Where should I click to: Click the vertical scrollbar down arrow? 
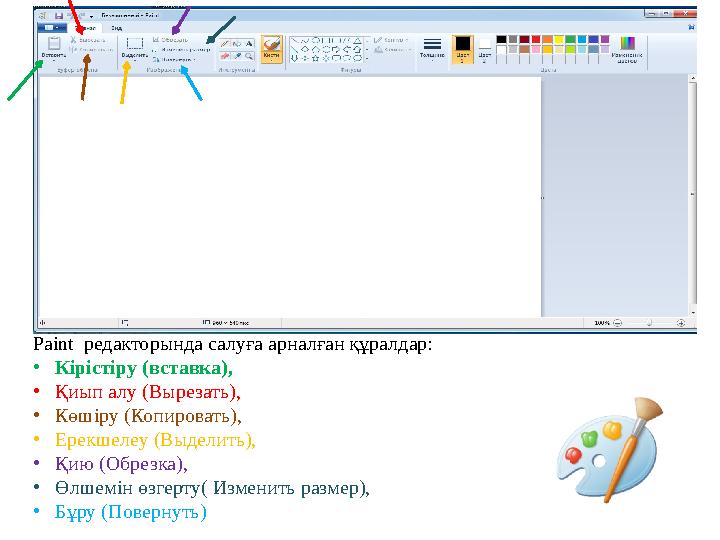click(x=692, y=312)
